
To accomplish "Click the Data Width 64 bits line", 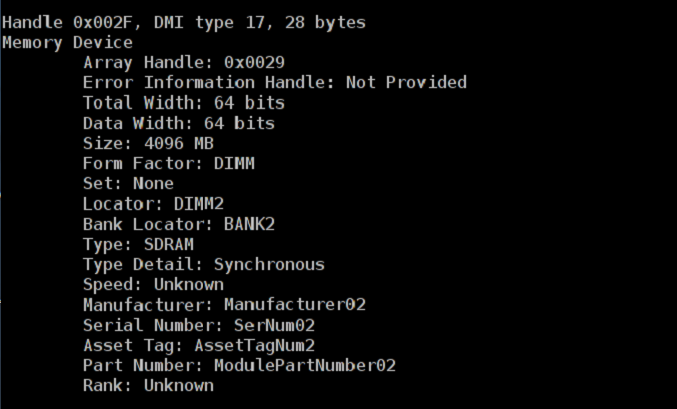I will [x=179, y=123].
